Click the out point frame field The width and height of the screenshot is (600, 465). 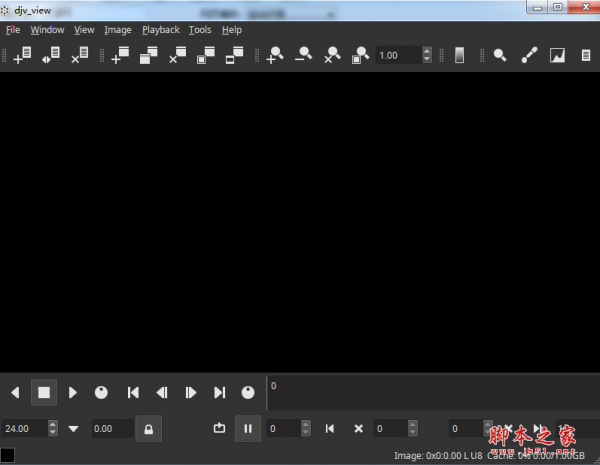click(x=466, y=429)
